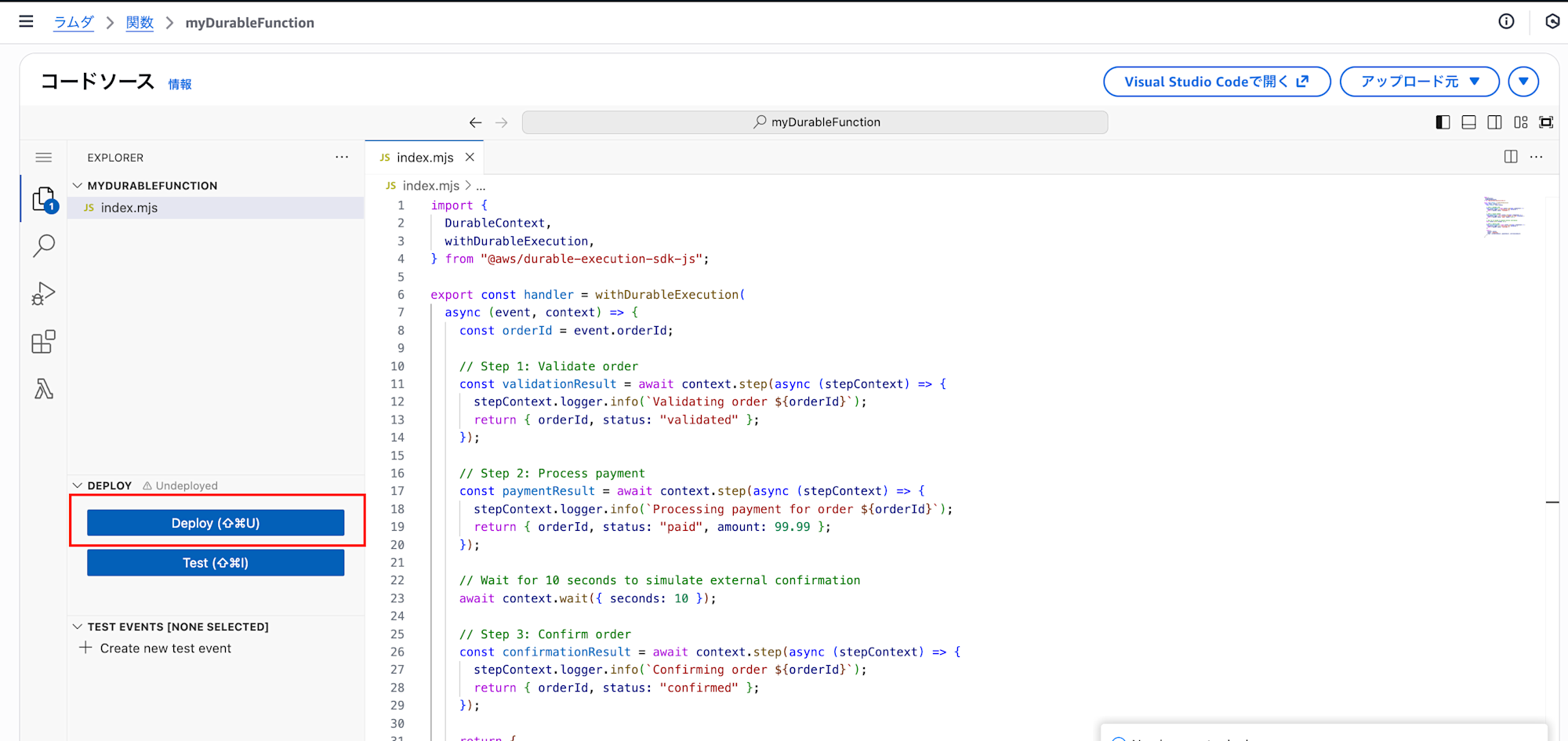The height and width of the screenshot is (741, 1568).
Task: Toggle the bottom panel visibility
Action: click(x=1468, y=122)
